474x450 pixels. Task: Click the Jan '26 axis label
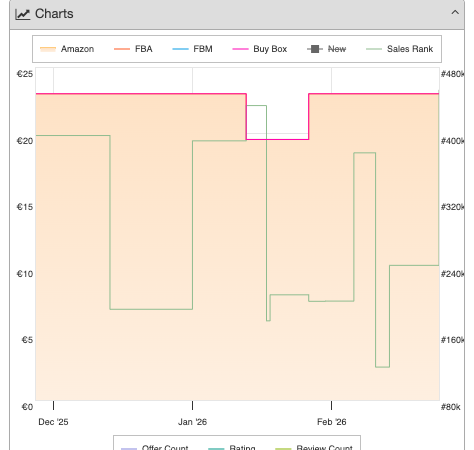pos(192,422)
